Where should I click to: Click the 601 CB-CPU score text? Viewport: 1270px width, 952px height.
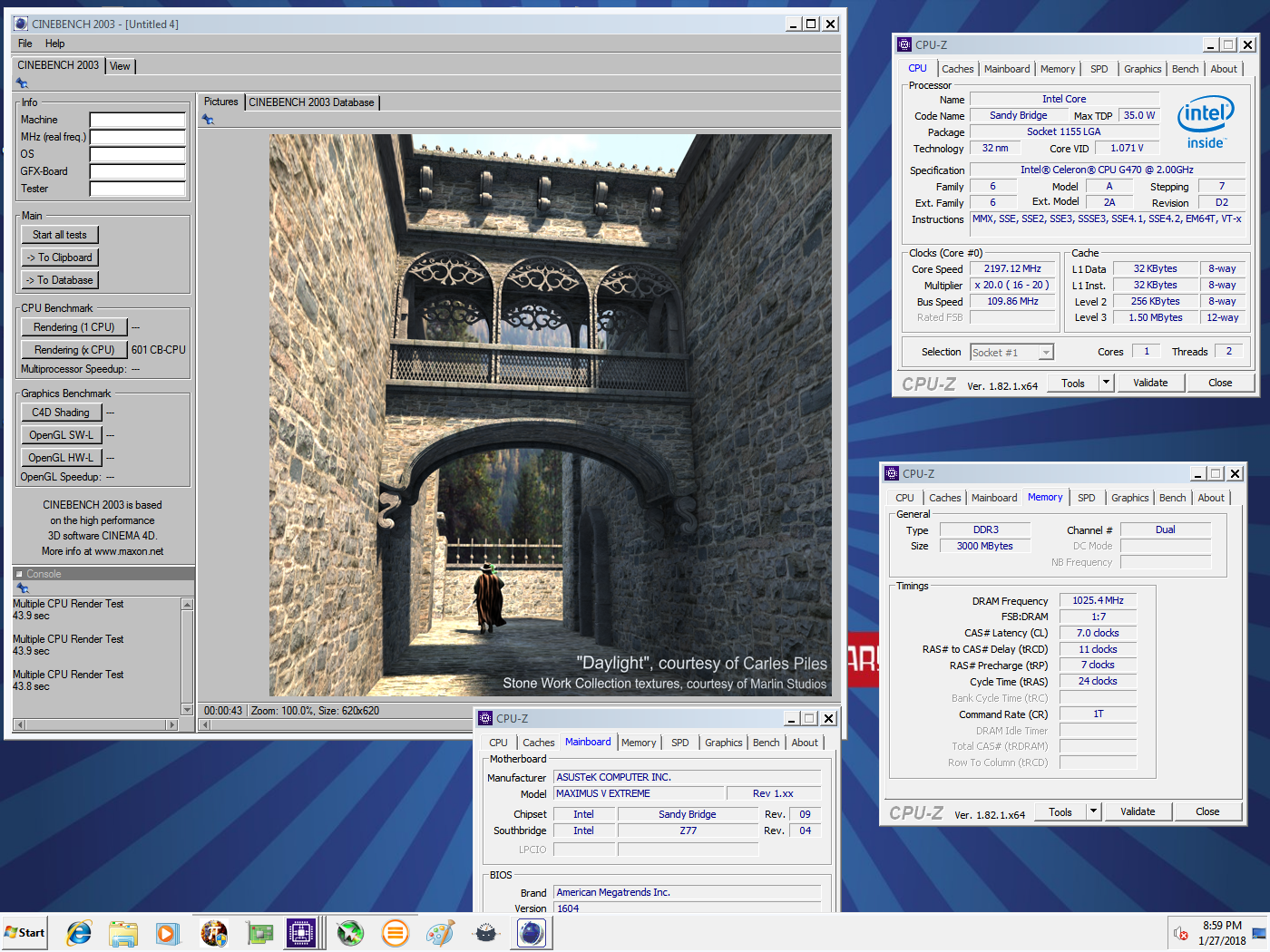click(159, 350)
